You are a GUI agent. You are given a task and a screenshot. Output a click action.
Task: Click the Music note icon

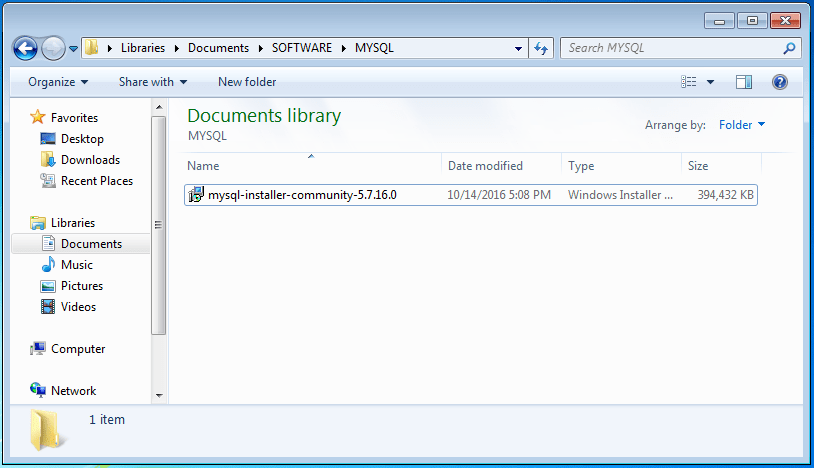(x=48, y=264)
